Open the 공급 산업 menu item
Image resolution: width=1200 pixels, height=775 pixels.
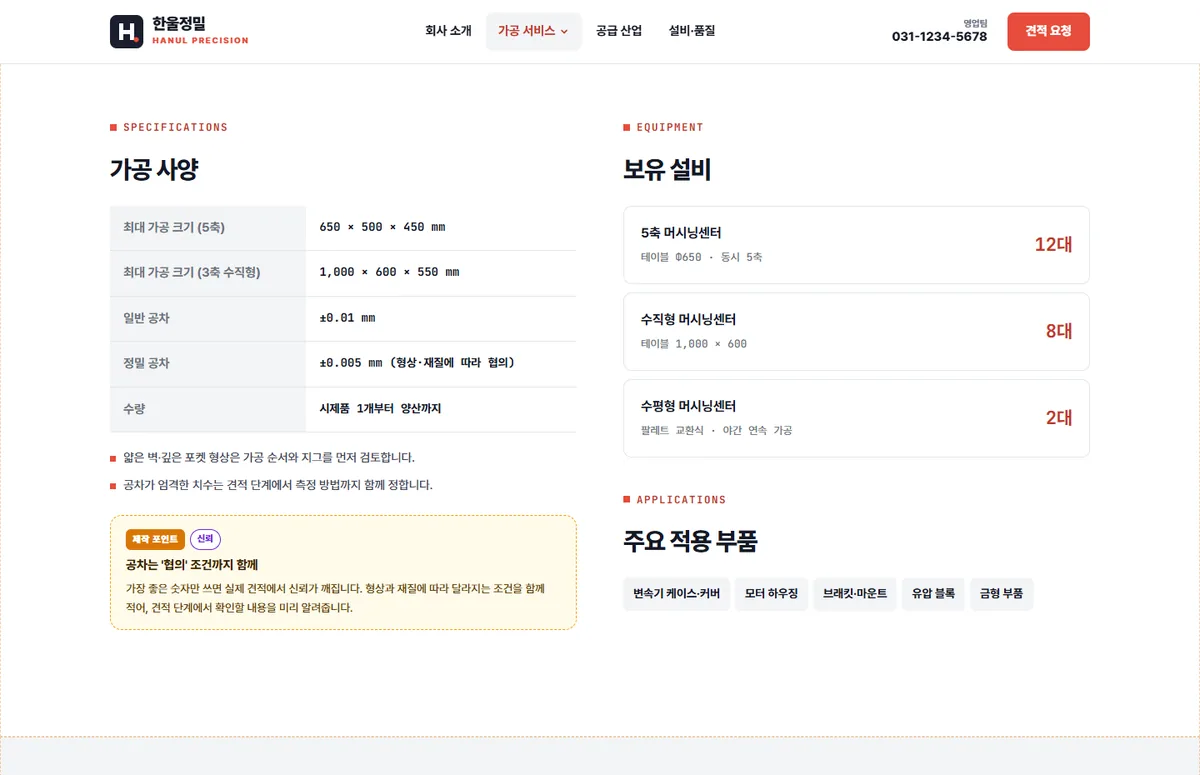click(x=619, y=31)
